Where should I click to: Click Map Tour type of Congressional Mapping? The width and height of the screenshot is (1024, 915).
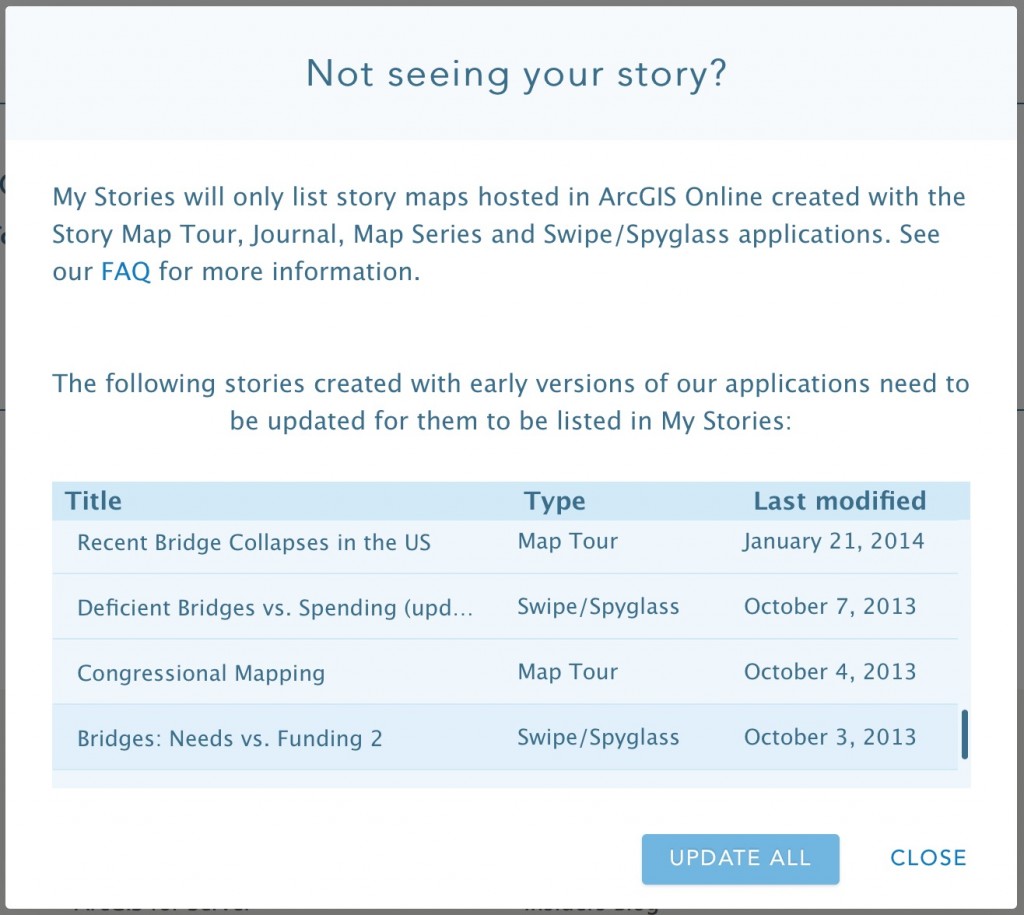tap(568, 672)
